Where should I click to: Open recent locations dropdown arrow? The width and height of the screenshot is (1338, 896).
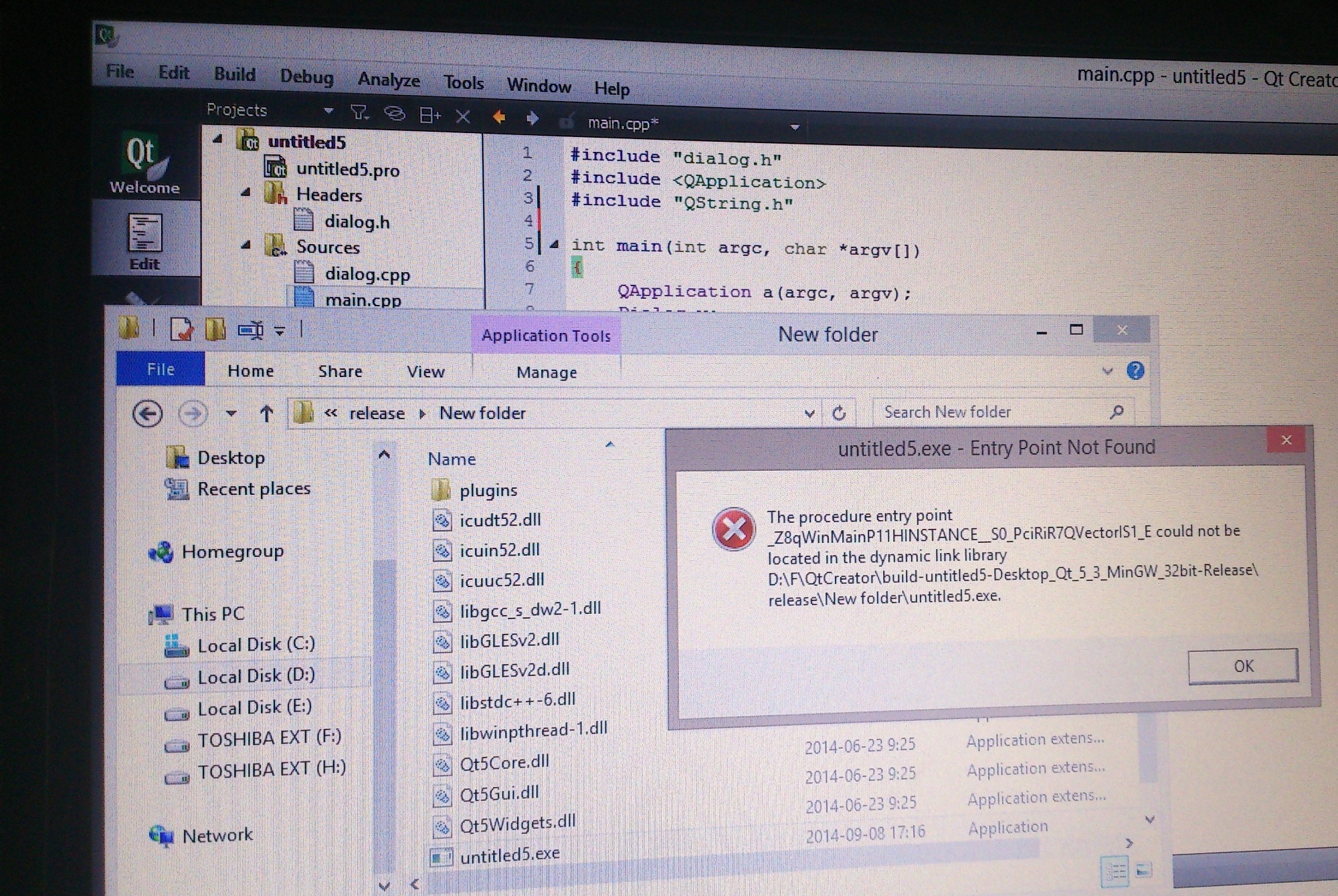(231, 413)
